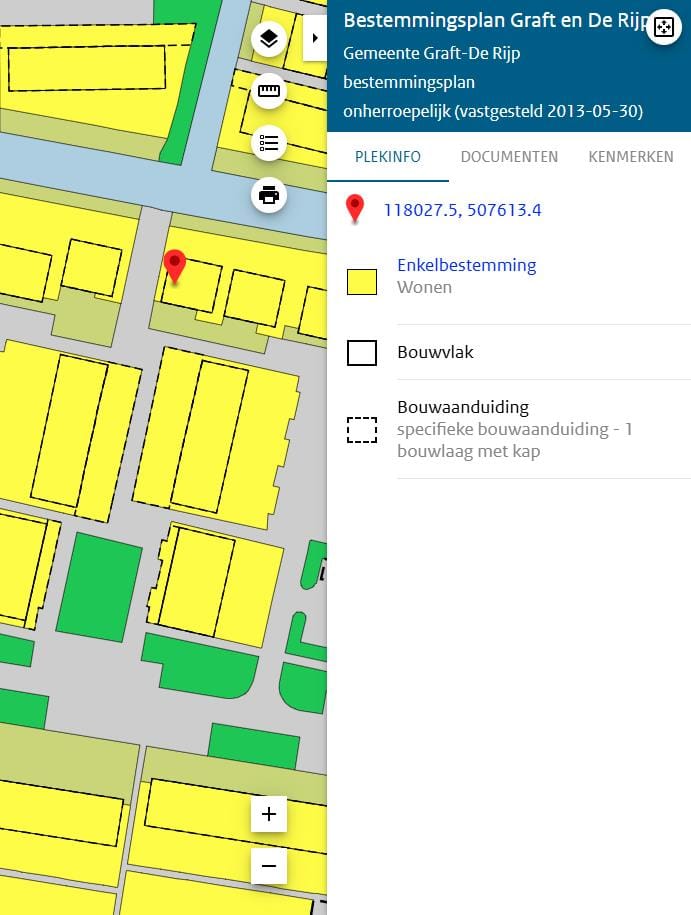Open the KENMERKEN tab
691x915 pixels.
click(x=630, y=157)
